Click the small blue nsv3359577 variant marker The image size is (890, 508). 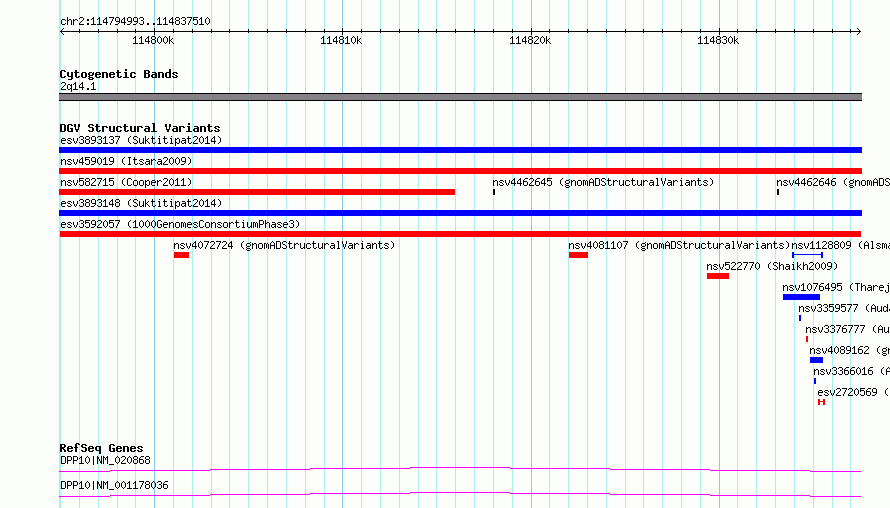click(800, 318)
